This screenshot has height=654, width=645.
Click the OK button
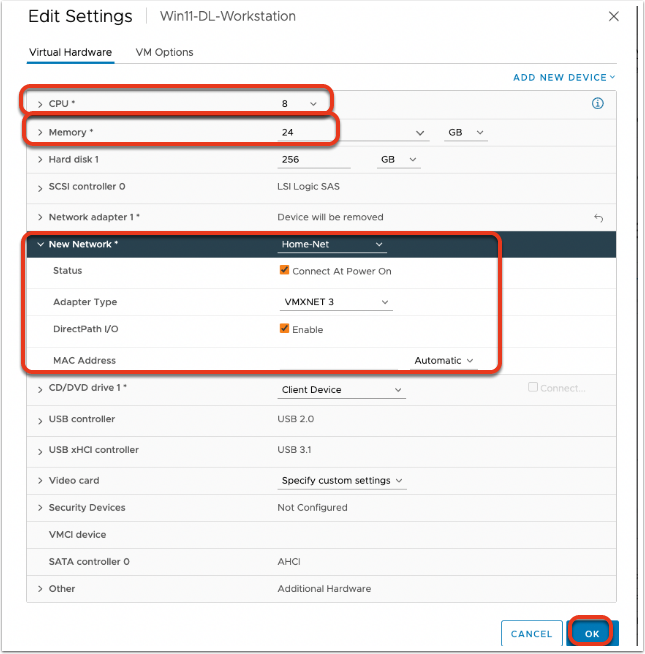coord(593,633)
